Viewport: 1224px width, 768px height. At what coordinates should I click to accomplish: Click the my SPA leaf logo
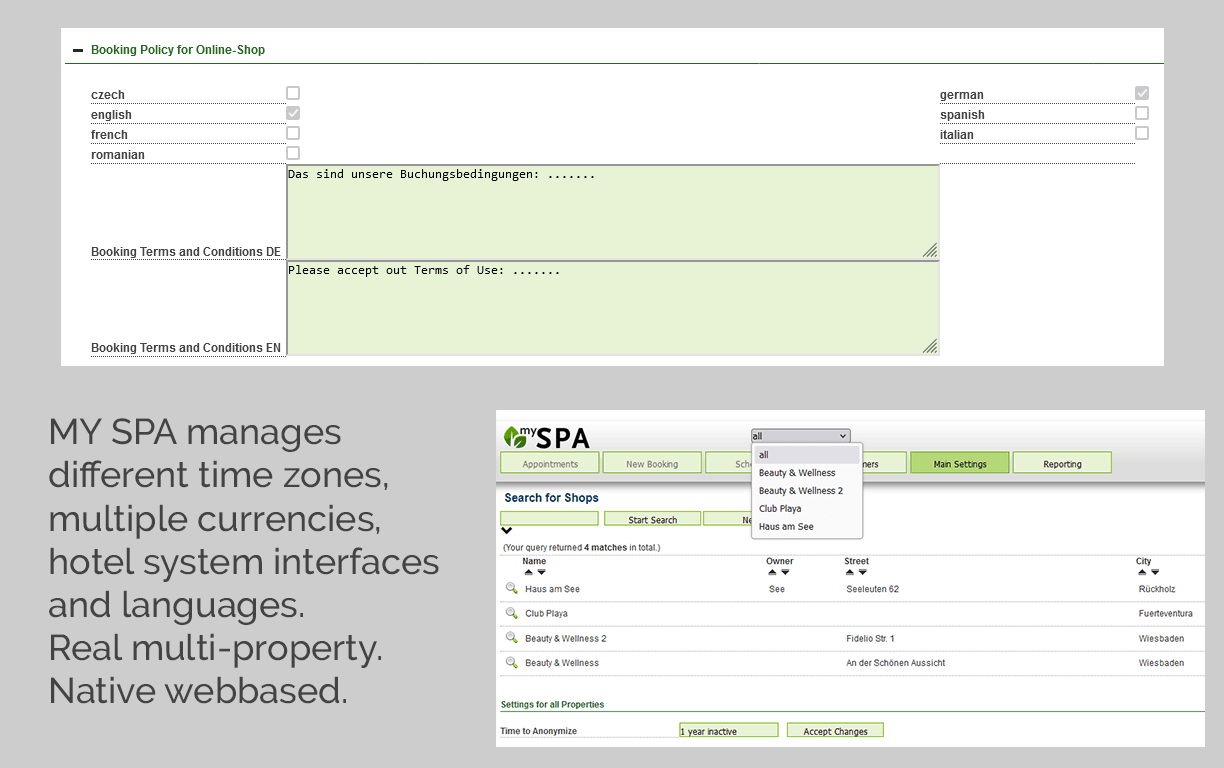(x=516, y=437)
